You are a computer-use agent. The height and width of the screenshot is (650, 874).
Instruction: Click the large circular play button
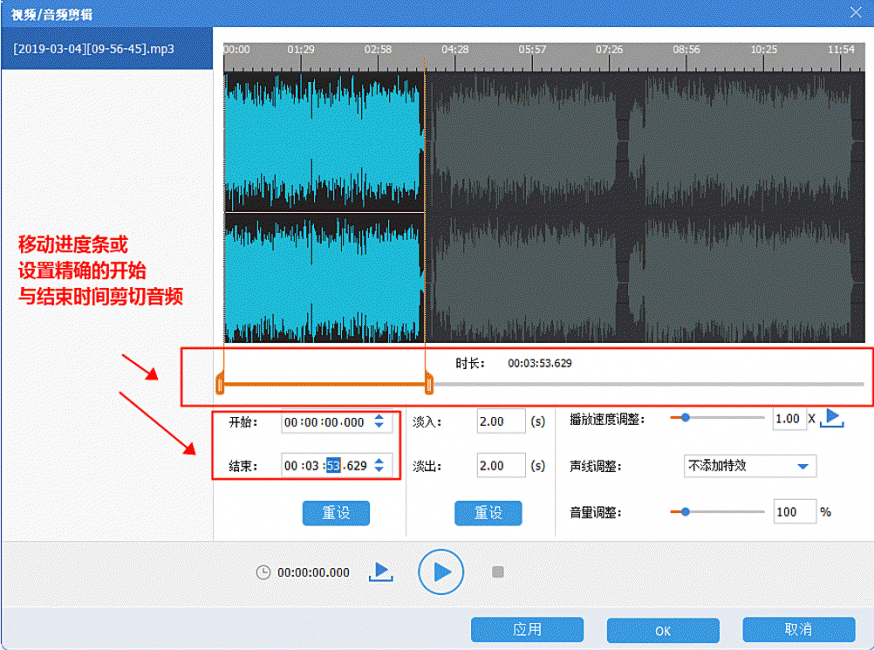click(441, 572)
